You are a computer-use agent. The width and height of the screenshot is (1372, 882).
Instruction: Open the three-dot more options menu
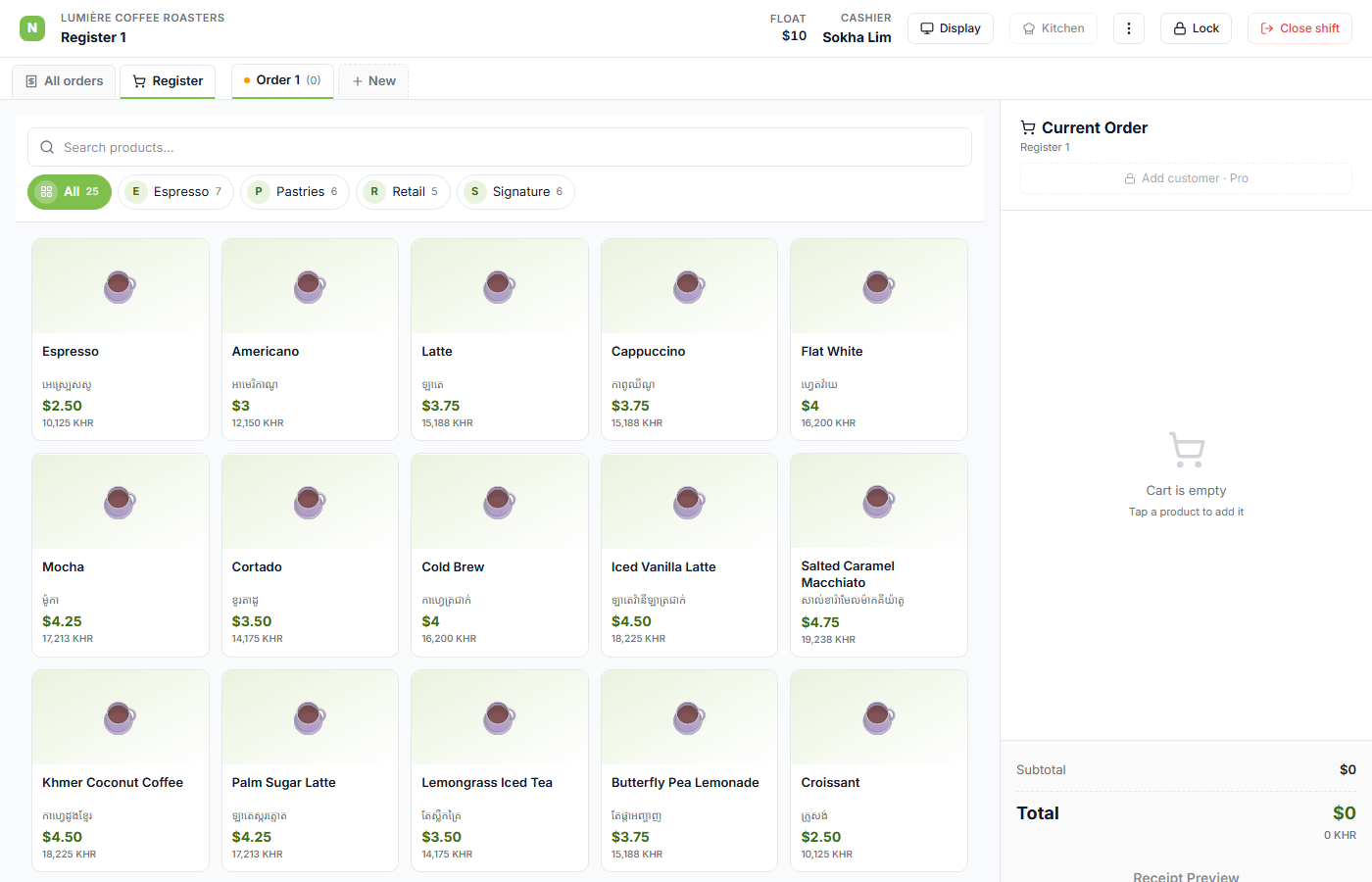coord(1129,28)
